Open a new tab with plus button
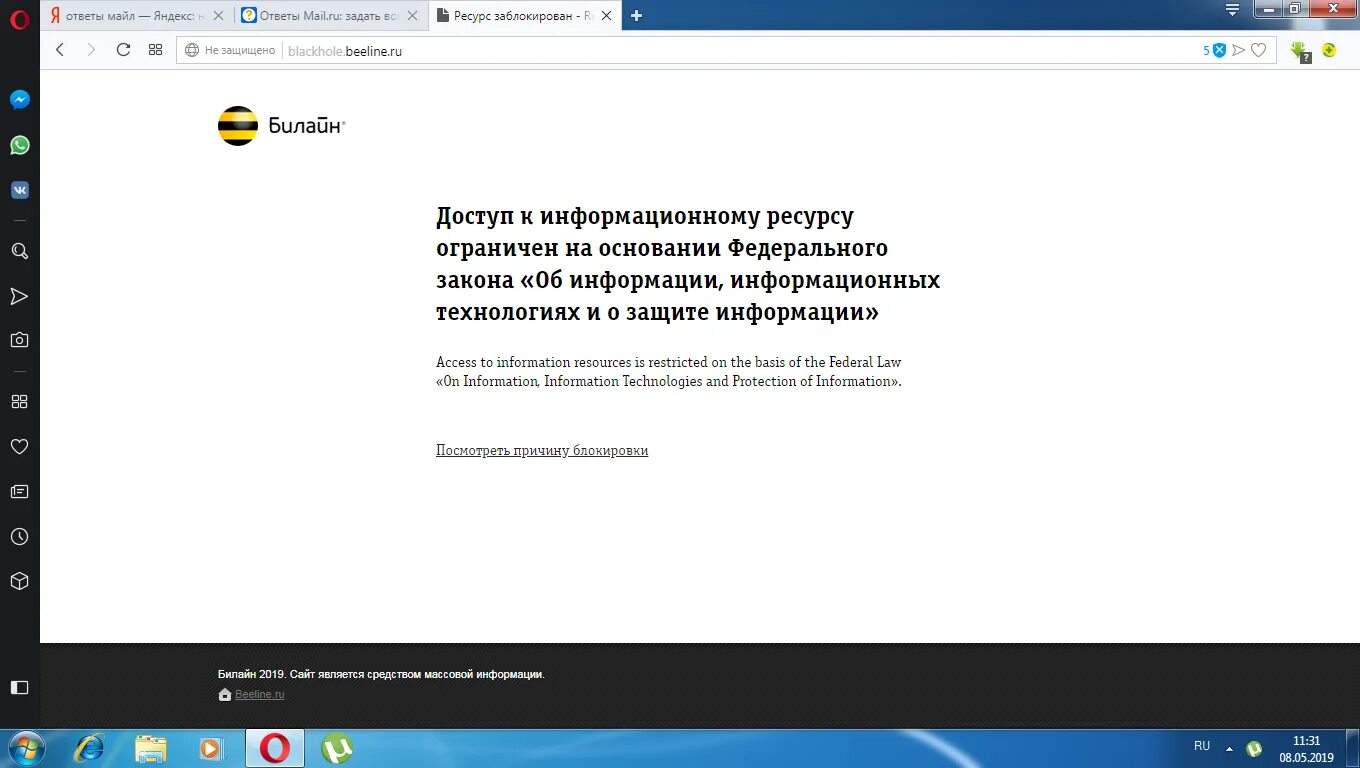Screen dimensions: 1360x768 (636, 15)
